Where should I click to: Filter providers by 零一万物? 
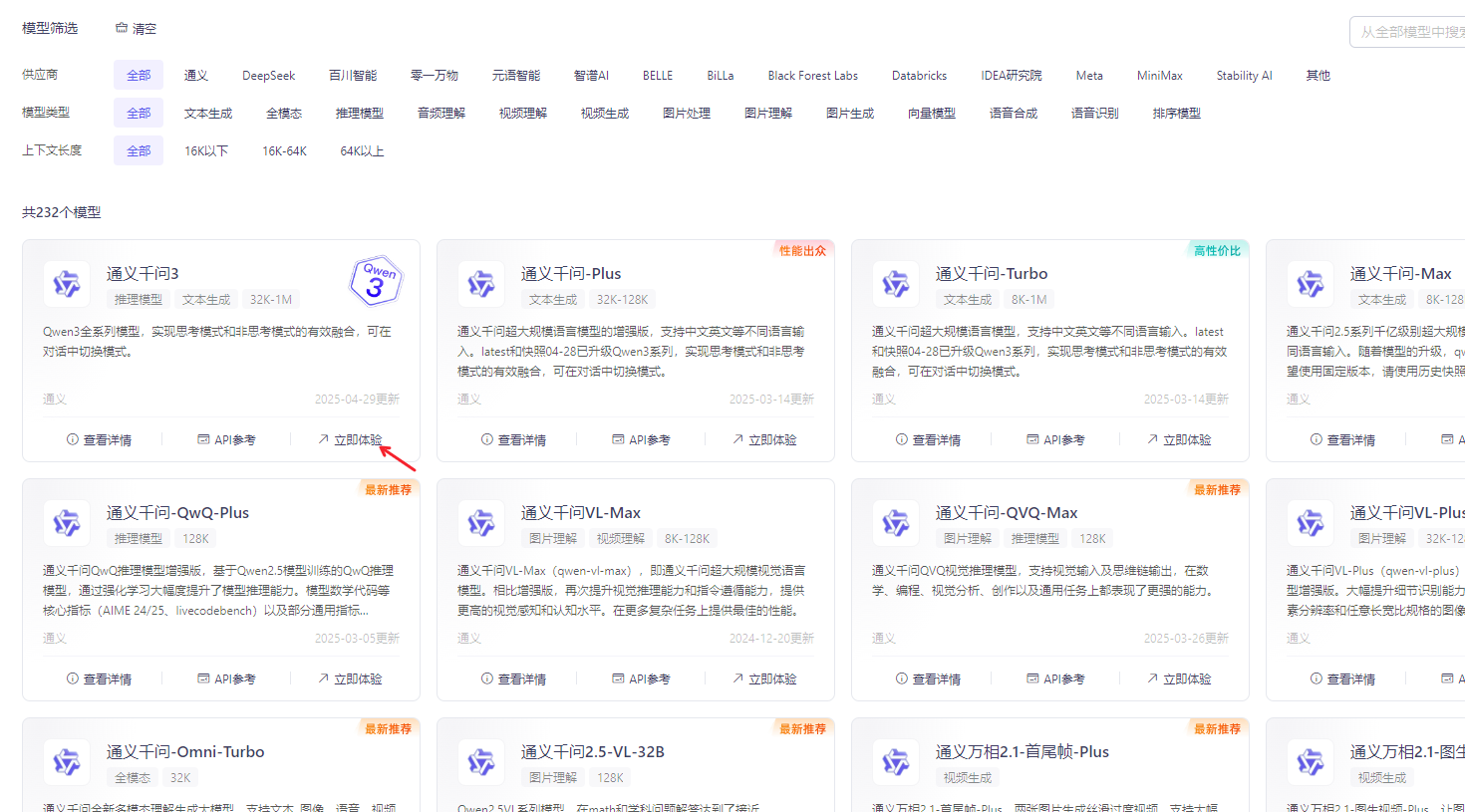435,75
